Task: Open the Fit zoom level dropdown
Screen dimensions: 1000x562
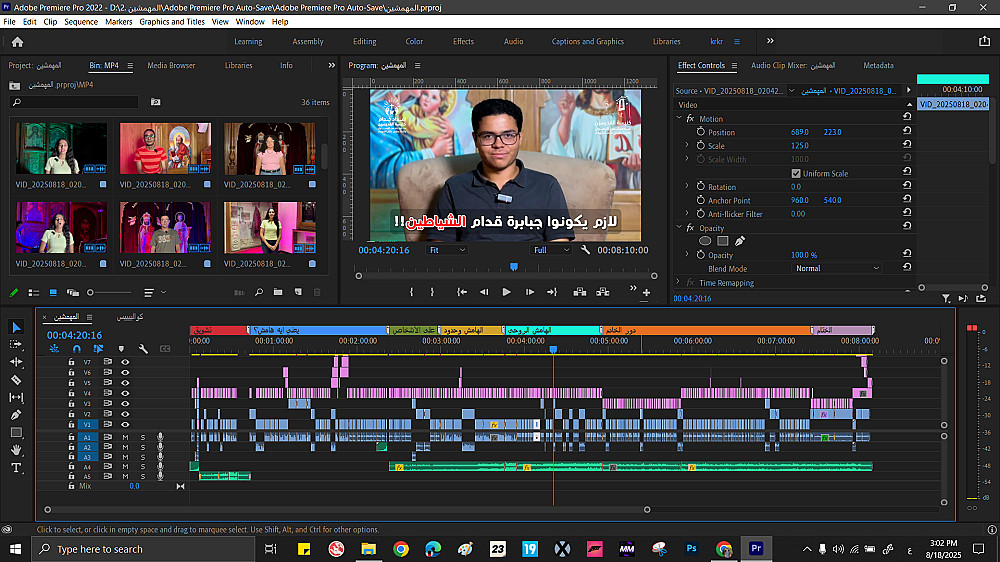Action: click(x=447, y=250)
